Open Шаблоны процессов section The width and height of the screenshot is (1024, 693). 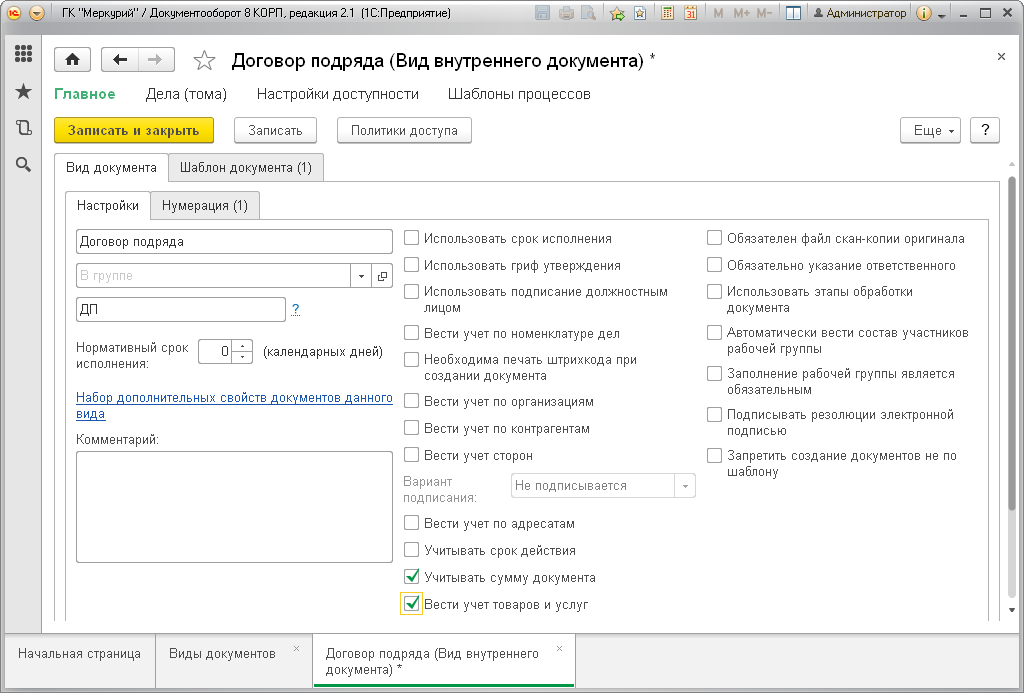[519, 94]
